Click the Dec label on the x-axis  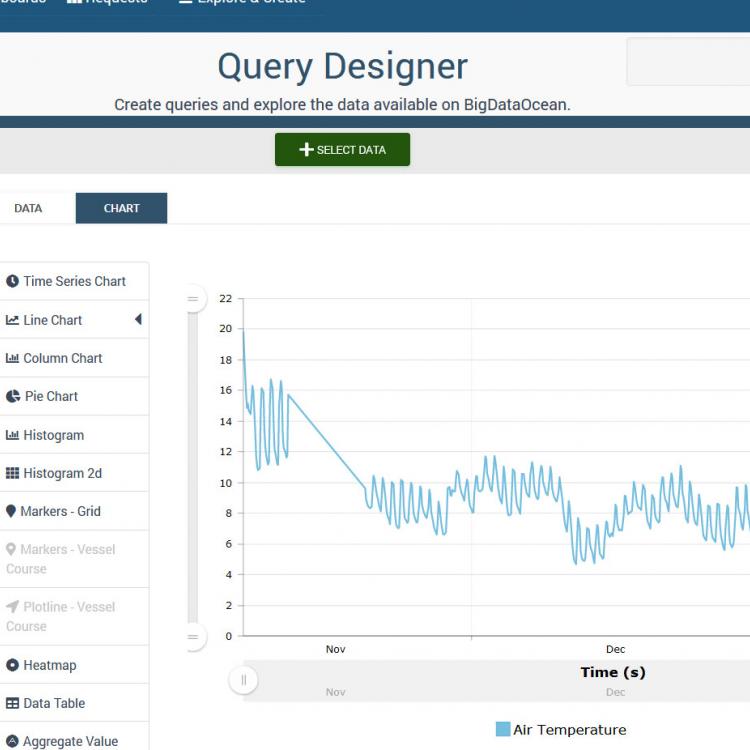[615, 649]
